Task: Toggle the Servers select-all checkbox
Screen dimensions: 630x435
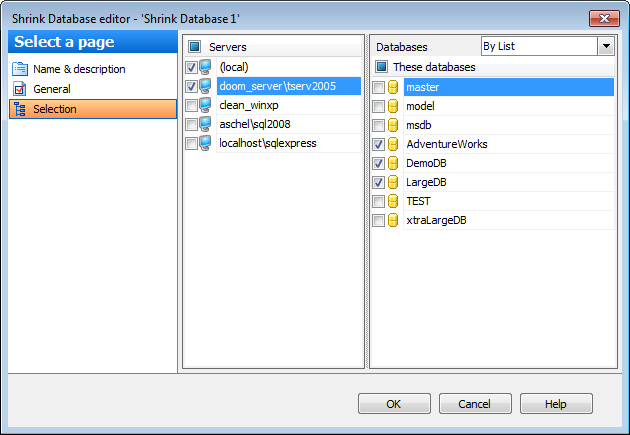Action: (x=194, y=47)
